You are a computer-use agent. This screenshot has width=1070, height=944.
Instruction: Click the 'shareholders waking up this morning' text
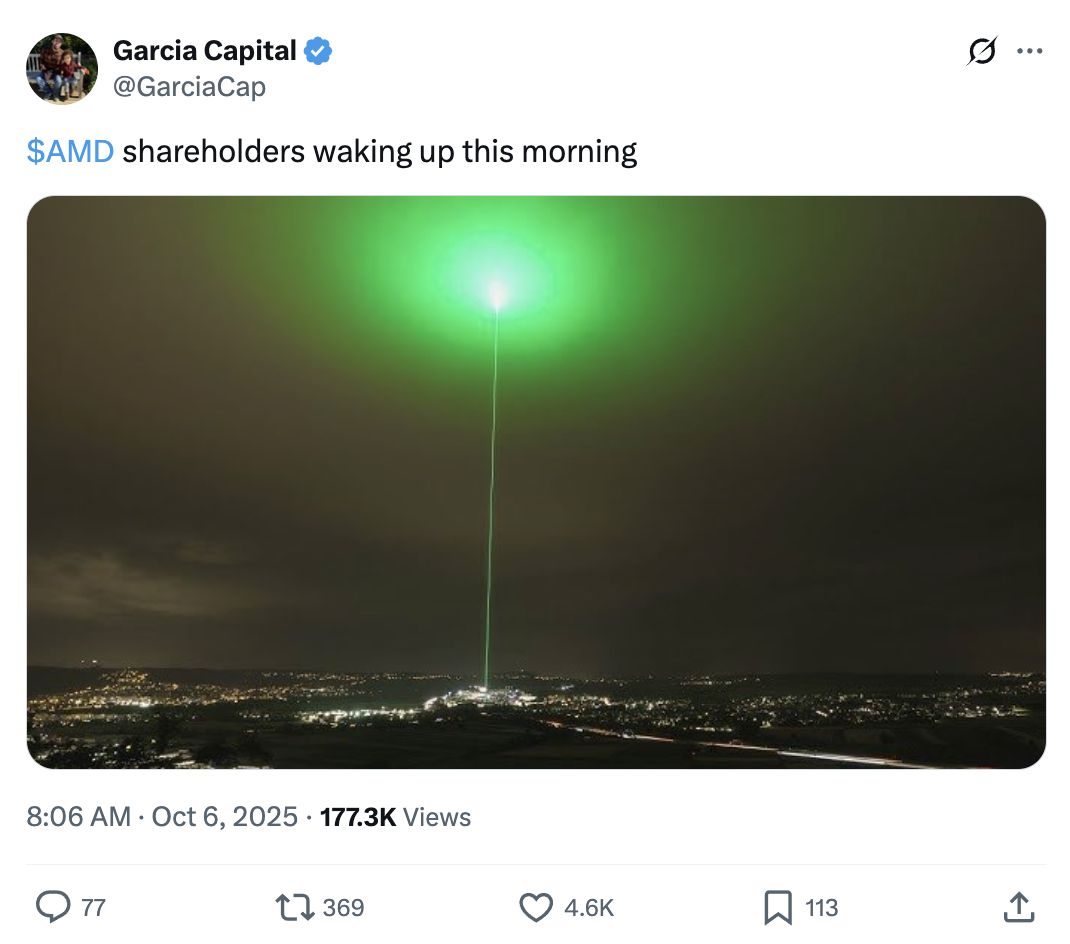pyautogui.click(x=380, y=151)
